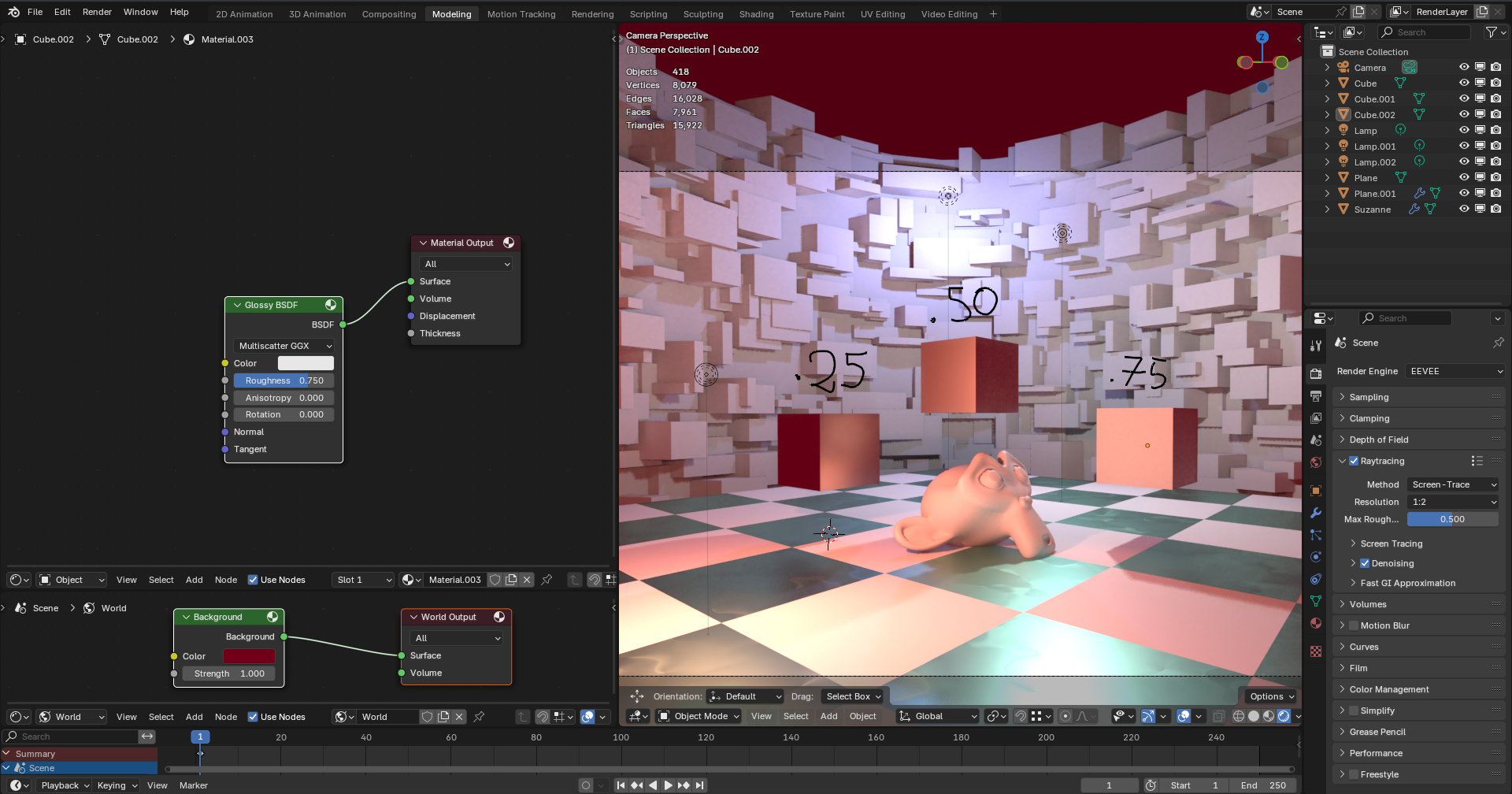Open the Tool properties tab icon
The height and width of the screenshot is (794, 1512).
click(1316, 346)
